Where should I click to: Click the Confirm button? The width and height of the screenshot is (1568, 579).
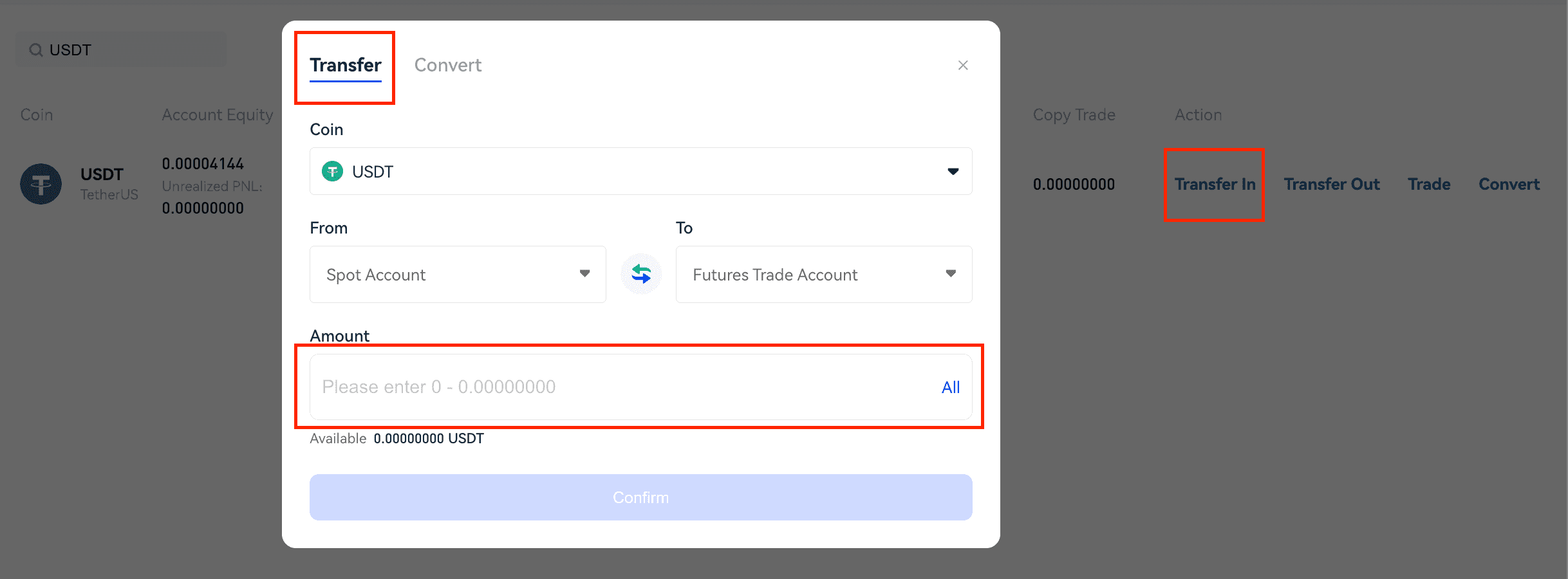[641, 497]
